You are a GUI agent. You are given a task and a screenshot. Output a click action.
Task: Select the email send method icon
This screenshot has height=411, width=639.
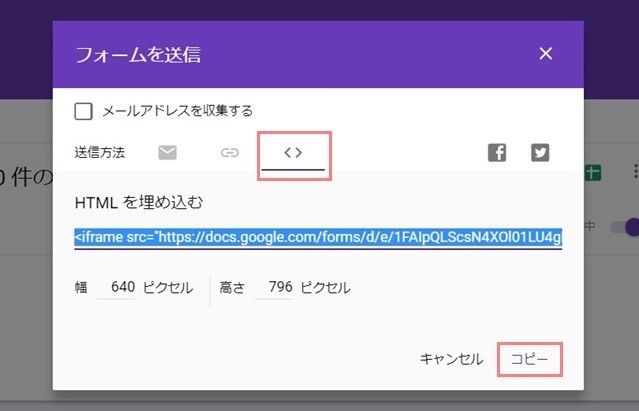click(167, 153)
